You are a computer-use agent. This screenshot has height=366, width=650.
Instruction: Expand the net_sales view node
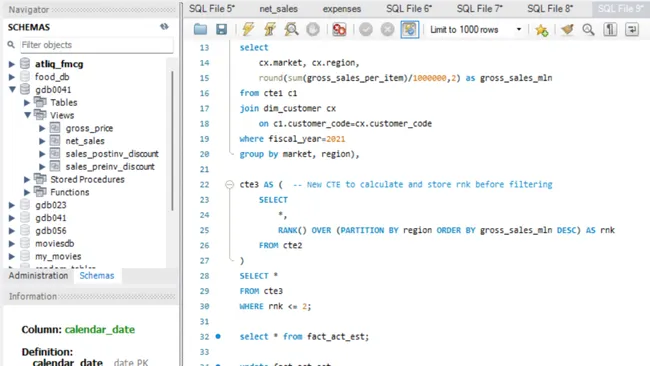pos(42,141)
